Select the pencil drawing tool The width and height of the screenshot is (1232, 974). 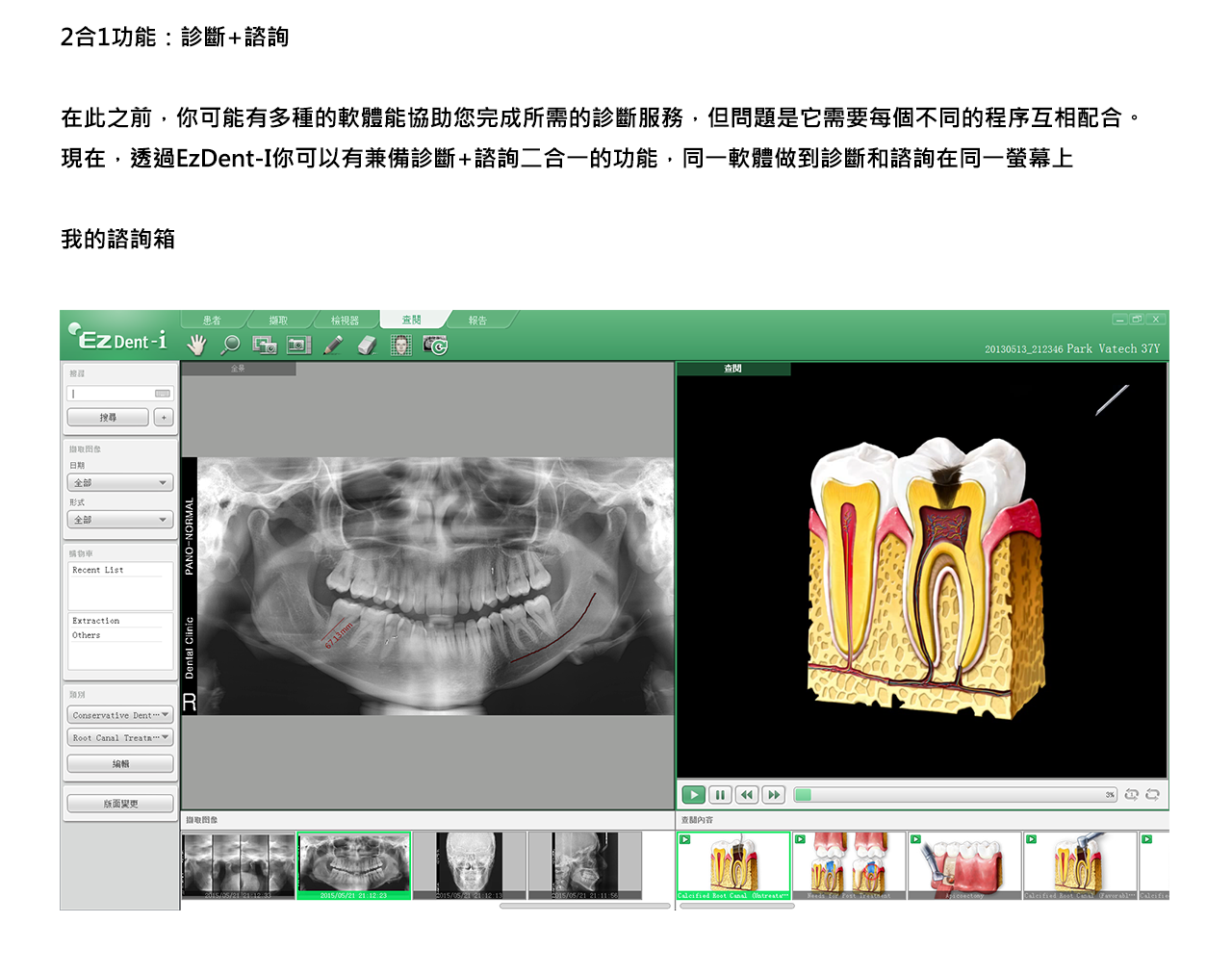click(333, 345)
